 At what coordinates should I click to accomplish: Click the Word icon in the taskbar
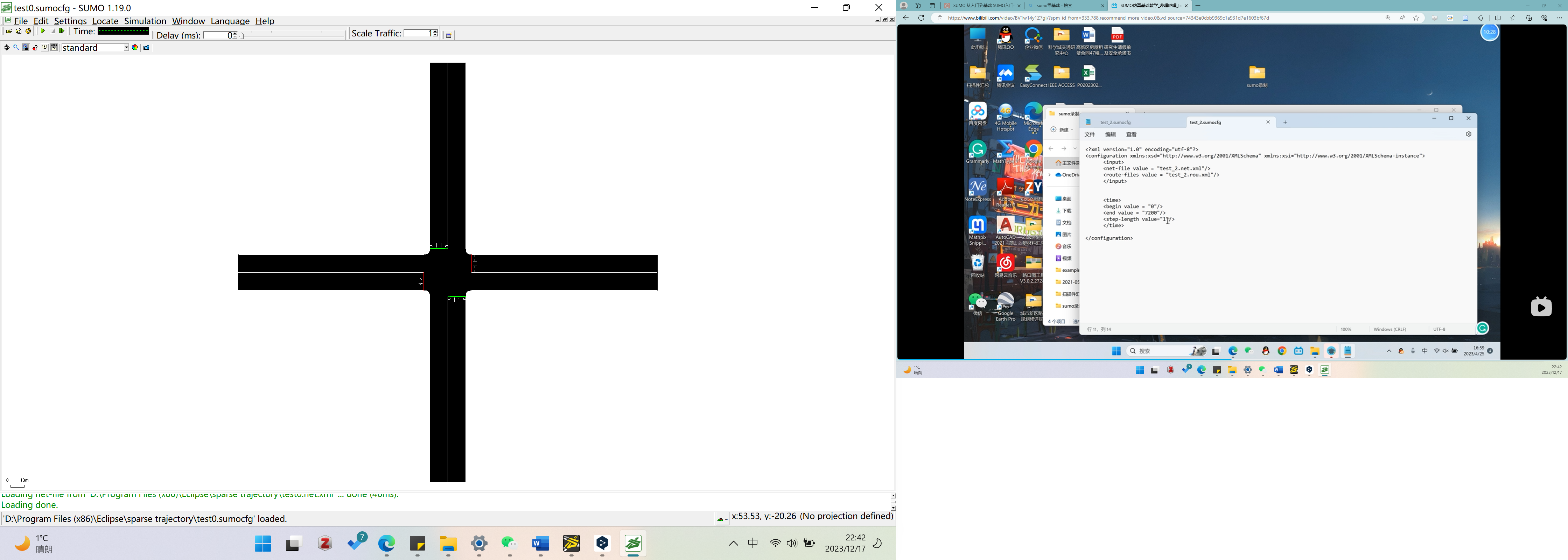coord(540,543)
